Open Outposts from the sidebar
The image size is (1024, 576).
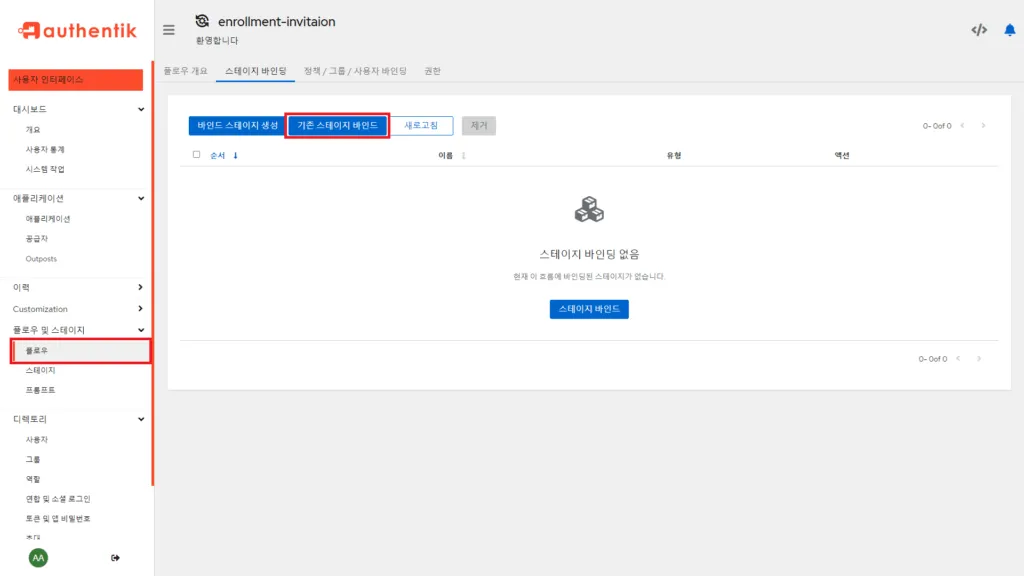[42, 259]
